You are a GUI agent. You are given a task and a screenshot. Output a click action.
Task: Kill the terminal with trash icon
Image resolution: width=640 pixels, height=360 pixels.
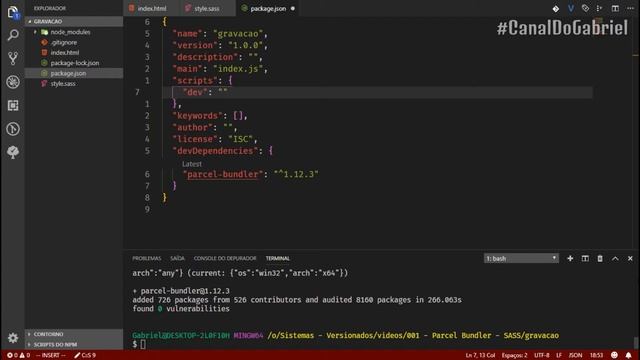tap(600, 258)
